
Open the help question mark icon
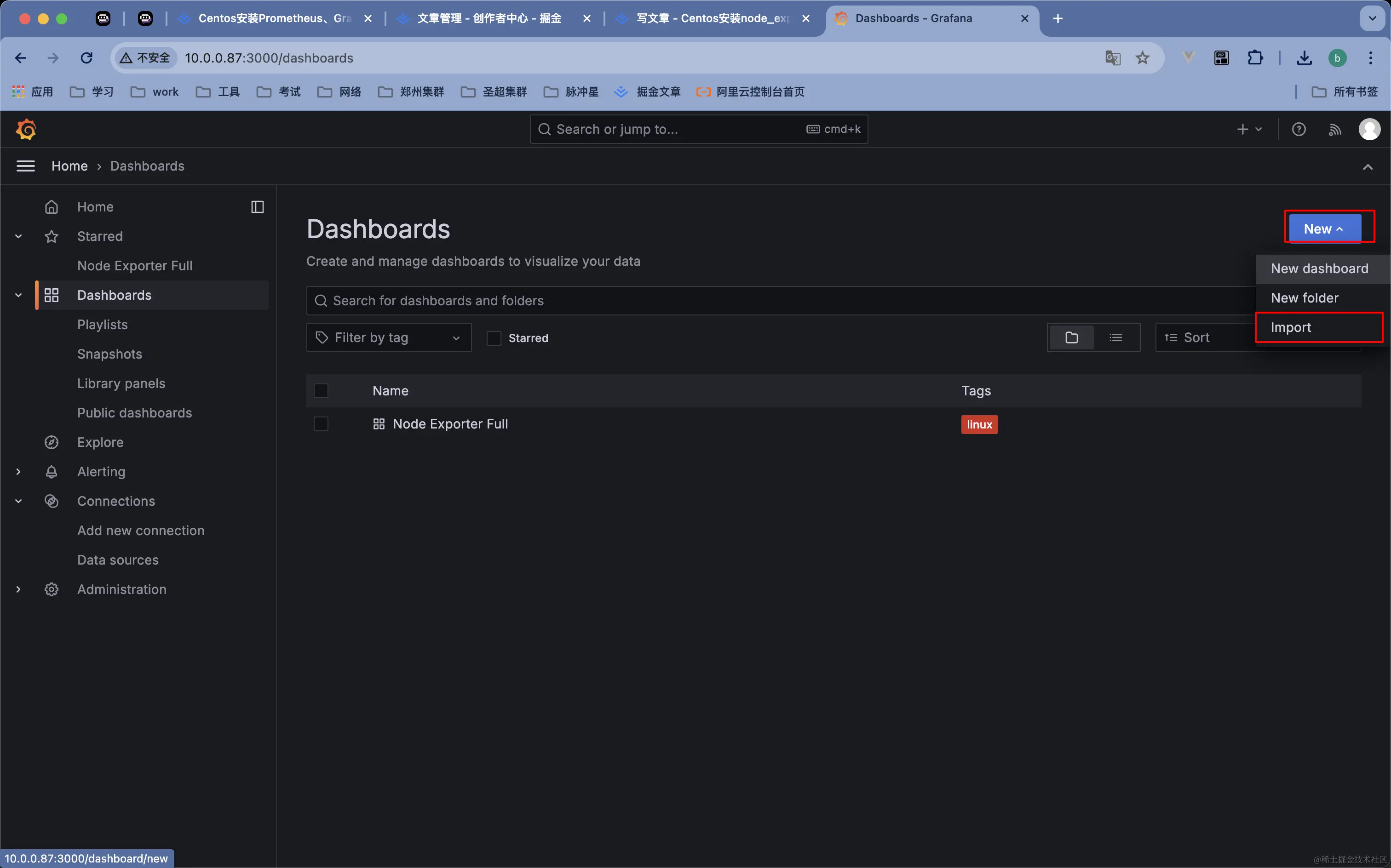(1299, 130)
